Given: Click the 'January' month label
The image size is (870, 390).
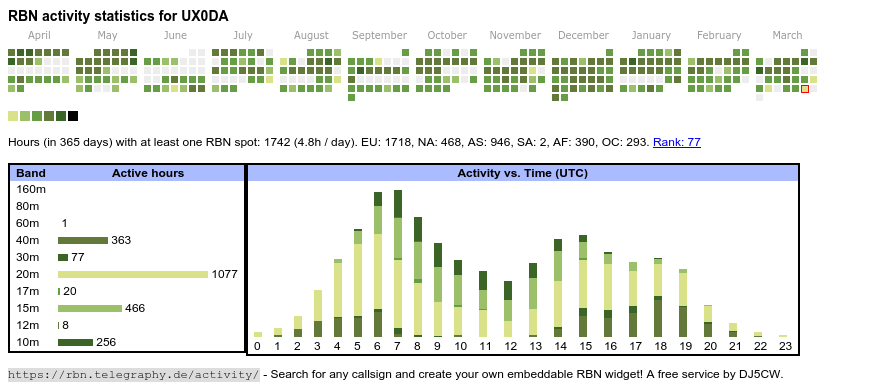Looking at the screenshot, I should [x=651, y=36].
